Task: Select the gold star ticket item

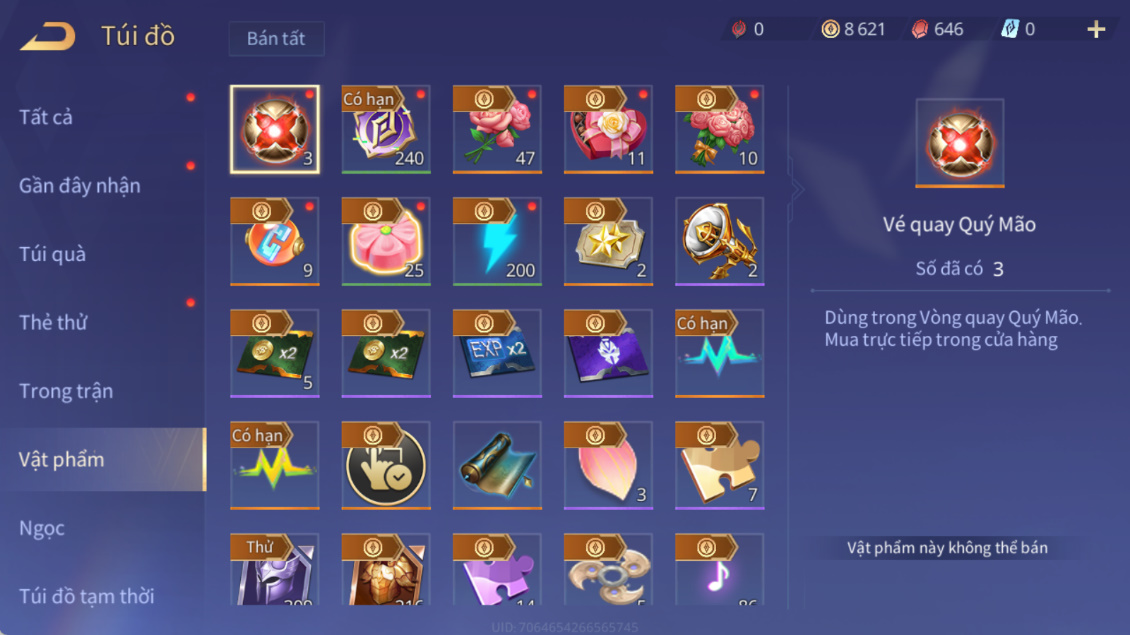Action: coord(608,241)
